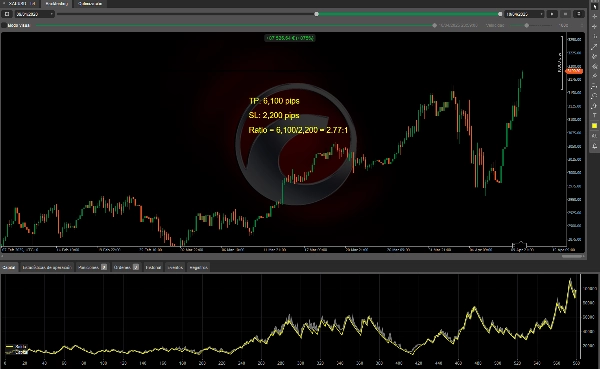The image size is (600, 369).
Task: Open the backtesting settings menu button
Action: click(x=579, y=14)
